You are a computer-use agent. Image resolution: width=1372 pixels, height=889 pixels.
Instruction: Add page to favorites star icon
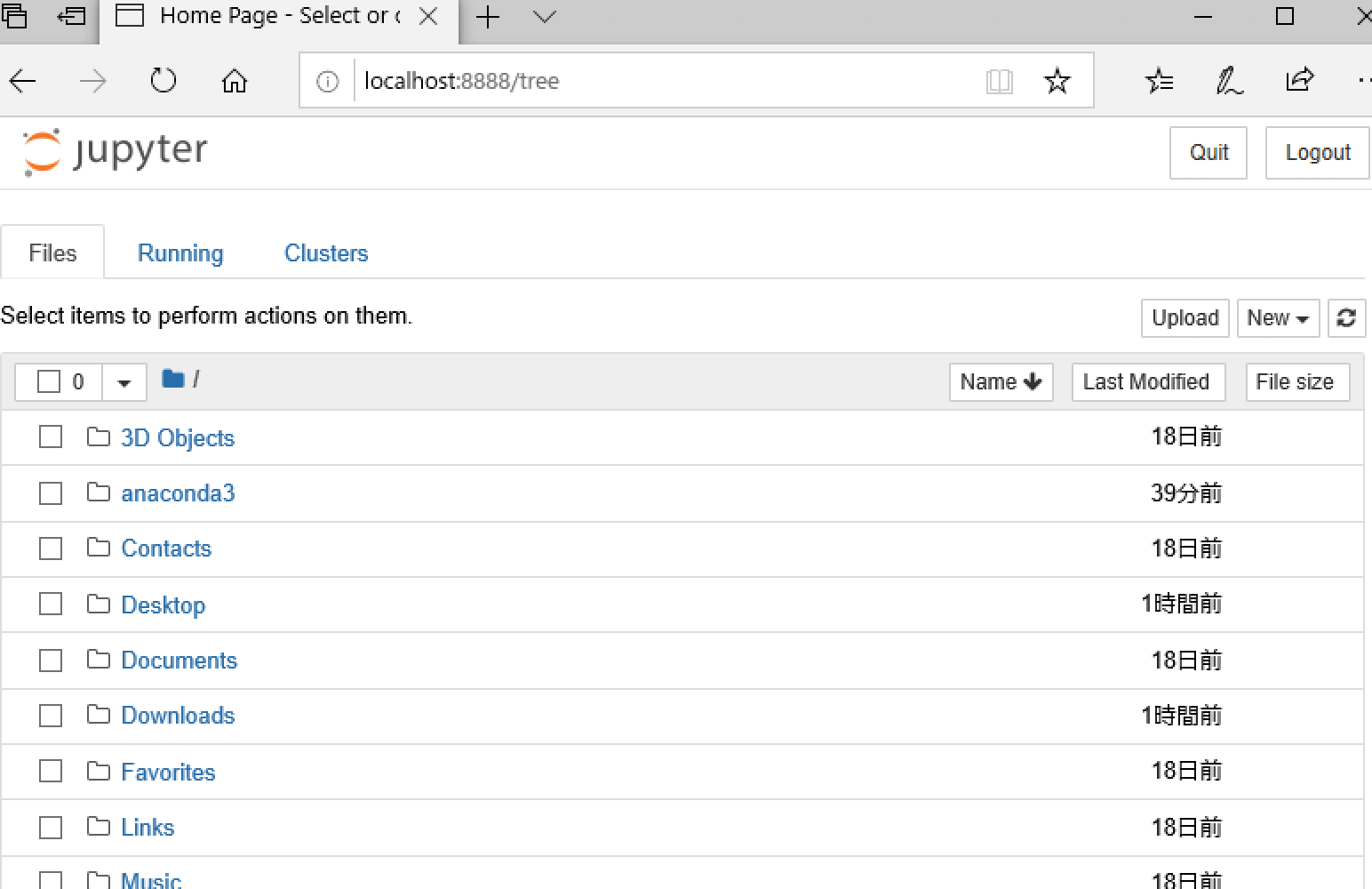pyautogui.click(x=1057, y=82)
